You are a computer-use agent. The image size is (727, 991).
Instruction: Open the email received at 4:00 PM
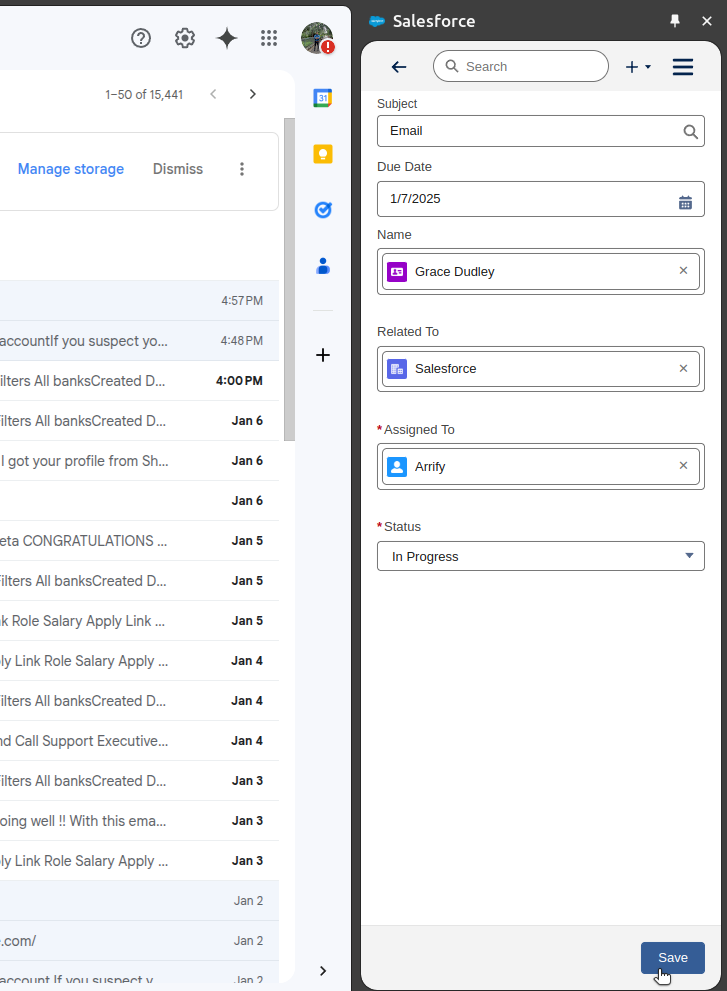139,381
